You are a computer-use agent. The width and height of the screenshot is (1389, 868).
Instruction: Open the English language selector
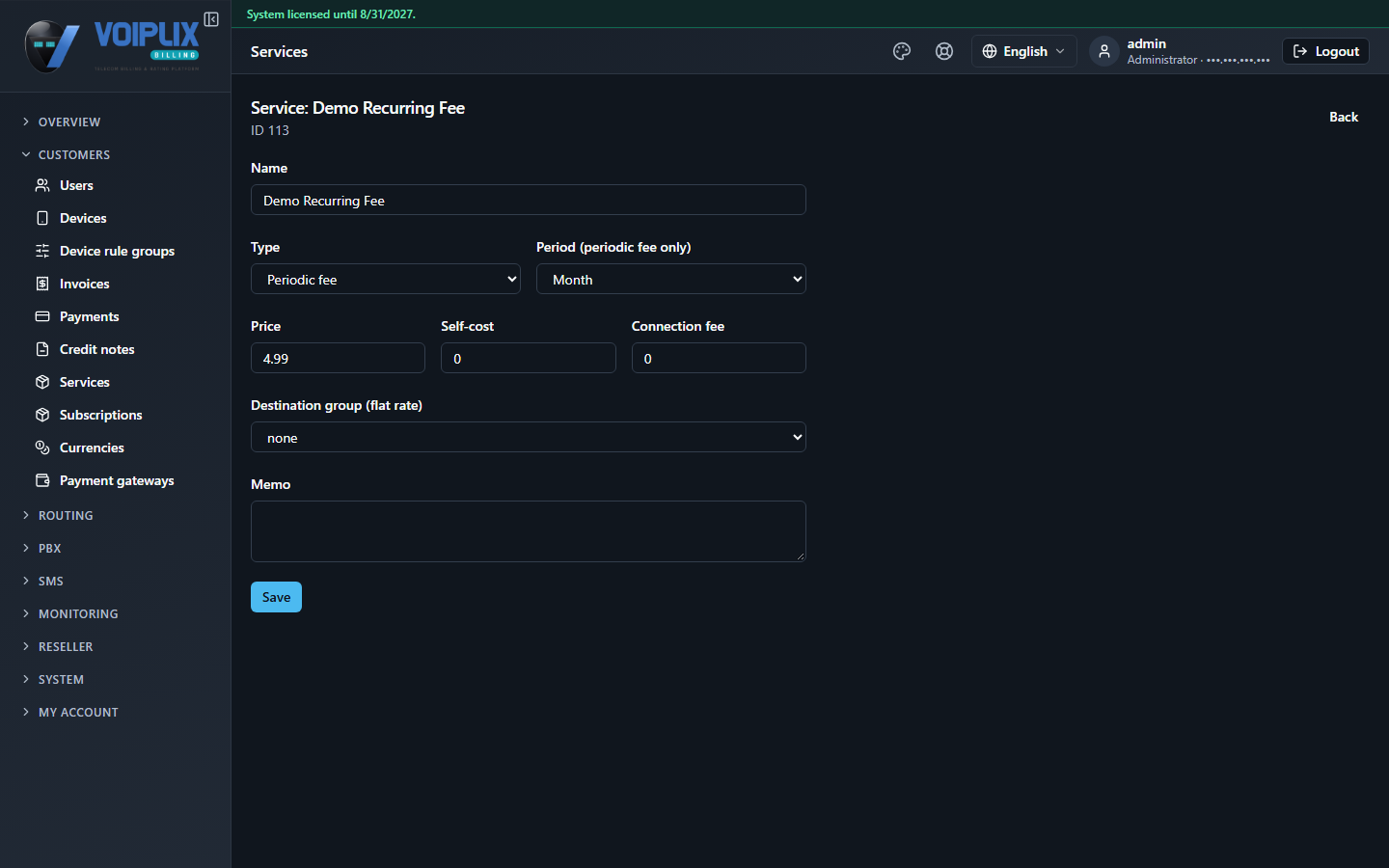pyautogui.click(x=1023, y=51)
